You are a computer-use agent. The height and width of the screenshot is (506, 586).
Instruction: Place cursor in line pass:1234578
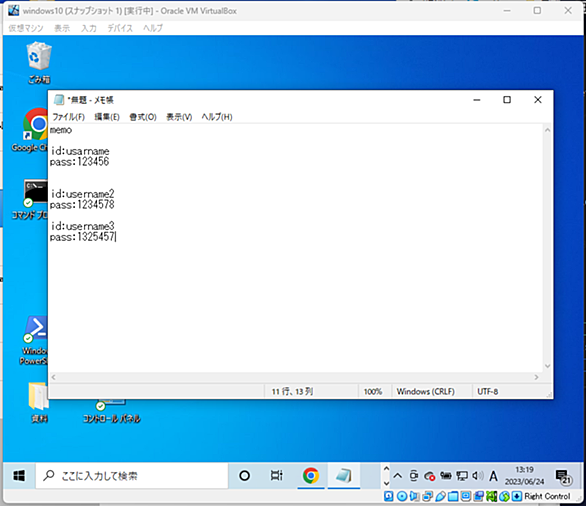[82, 204]
